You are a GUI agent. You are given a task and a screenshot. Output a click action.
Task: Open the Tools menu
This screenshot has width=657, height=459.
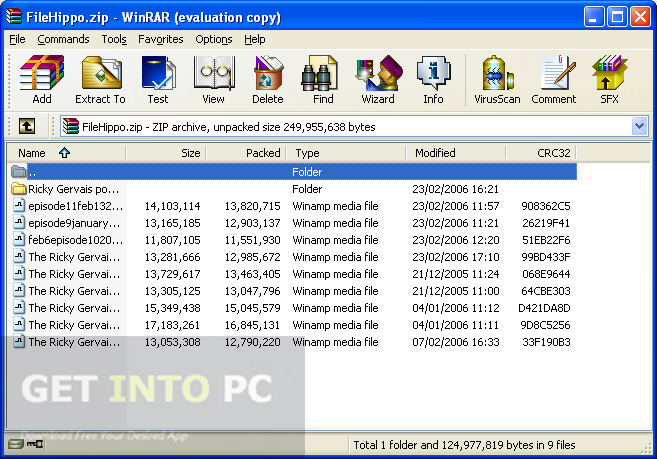(x=114, y=39)
